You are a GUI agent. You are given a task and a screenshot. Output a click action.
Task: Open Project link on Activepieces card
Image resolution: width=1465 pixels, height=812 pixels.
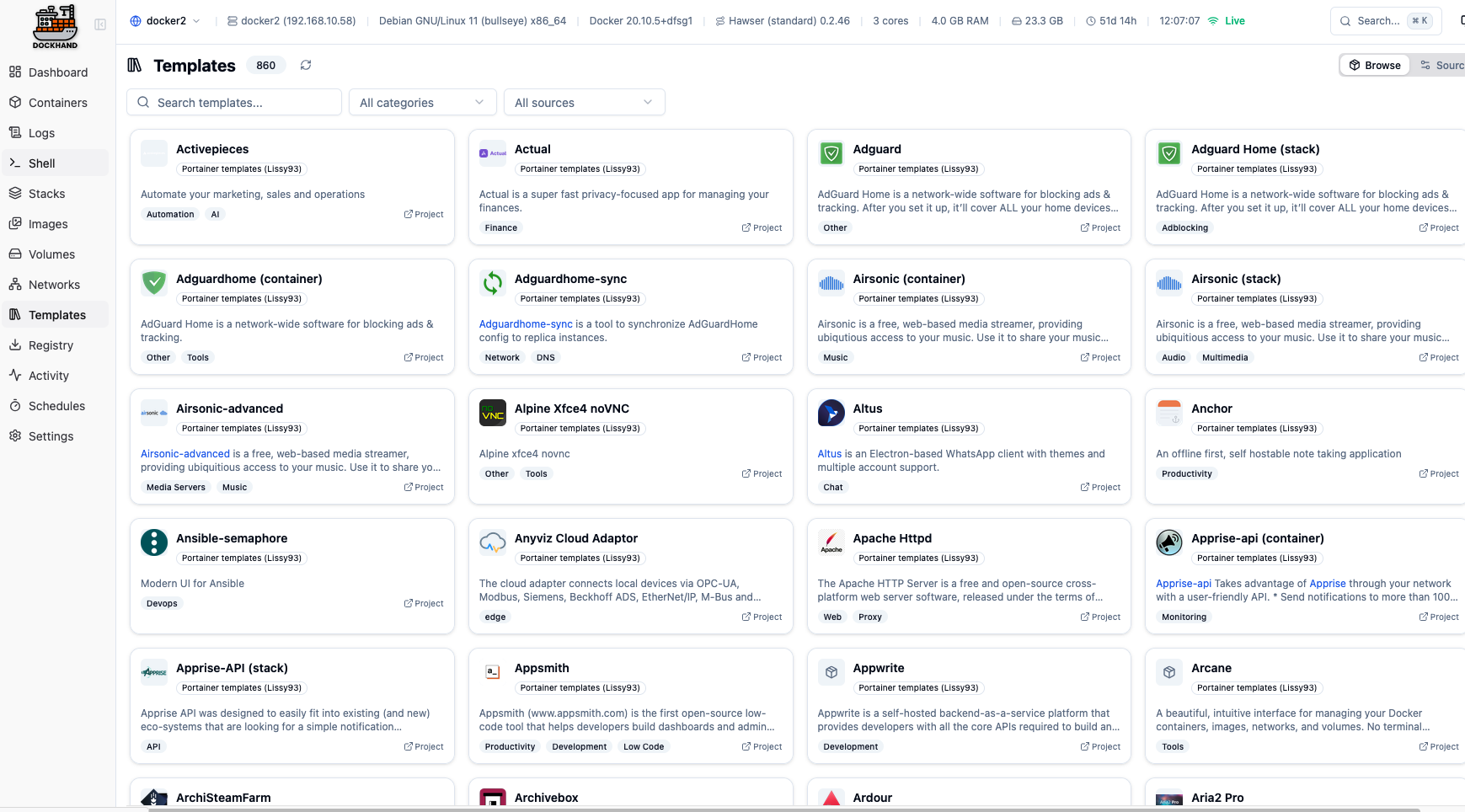pos(424,215)
